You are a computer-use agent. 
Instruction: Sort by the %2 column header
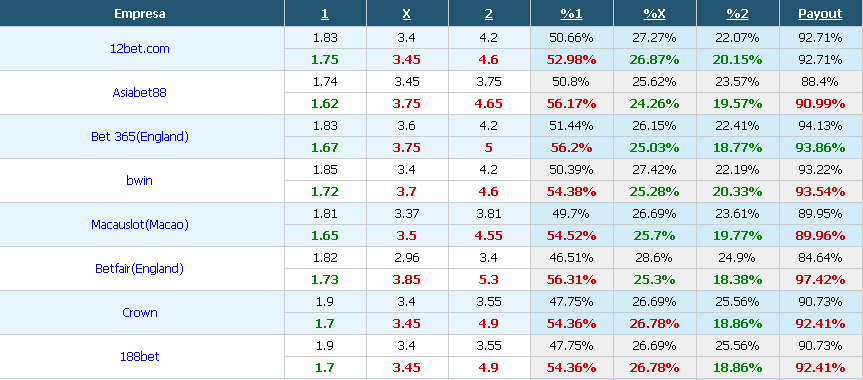point(738,14)
